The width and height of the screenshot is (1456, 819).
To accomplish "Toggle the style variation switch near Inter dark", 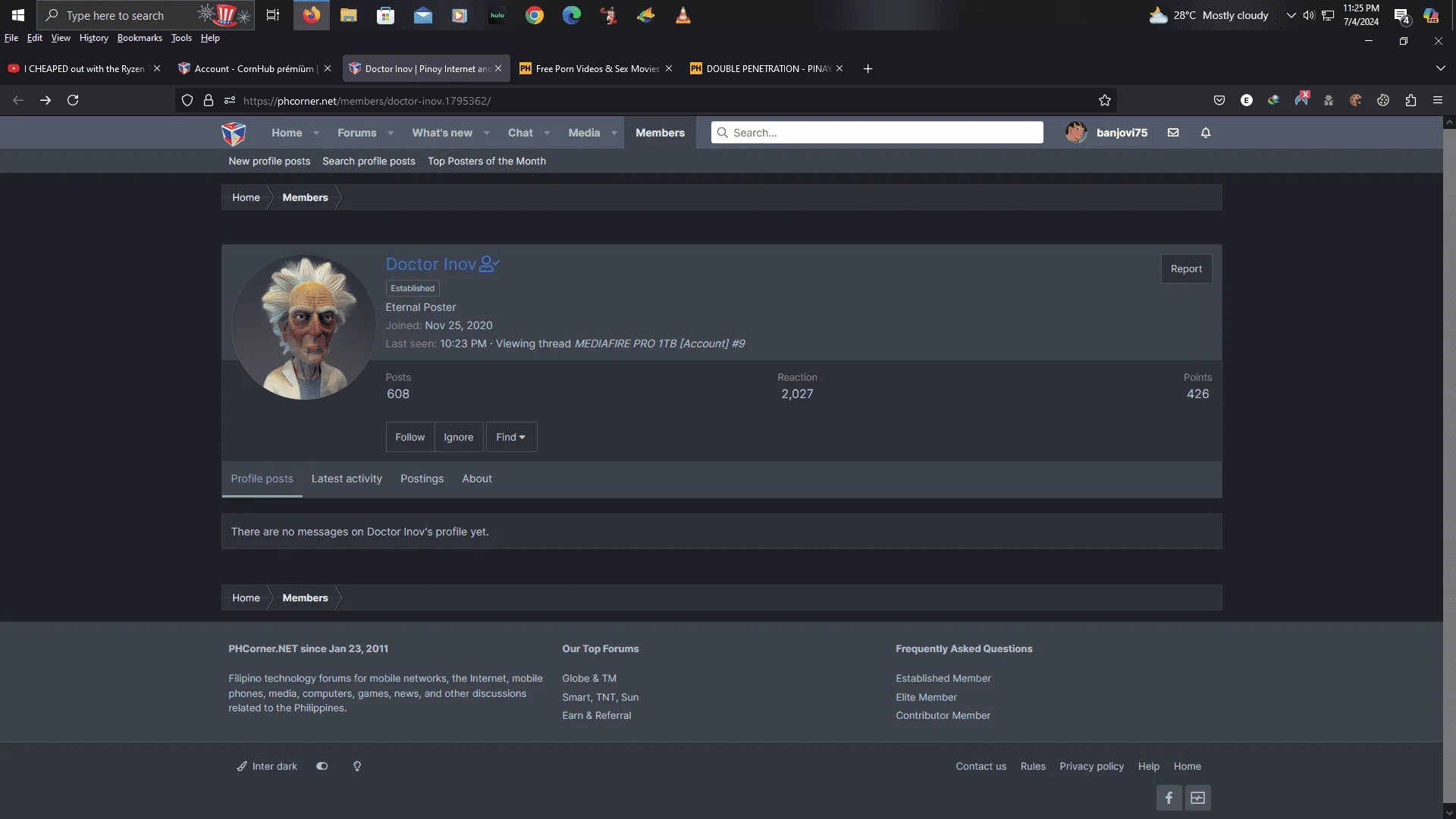I will coord(322,767).
